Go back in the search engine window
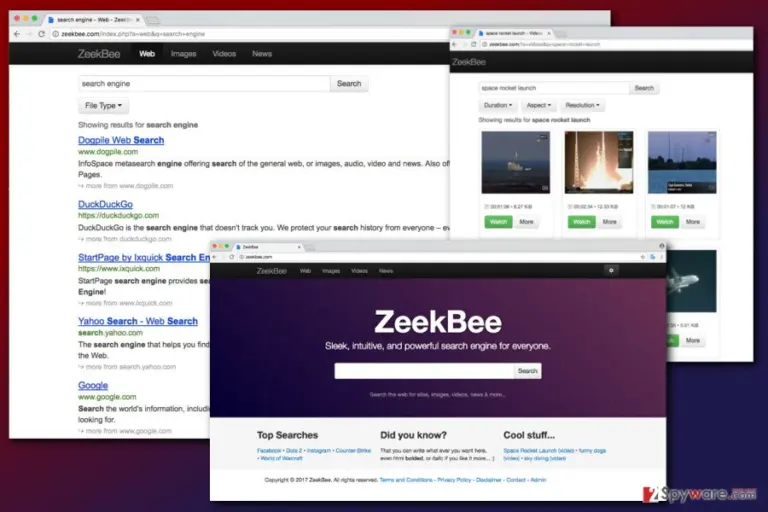The height and width of the screenshot is (512, 768). tap(17, 34)
